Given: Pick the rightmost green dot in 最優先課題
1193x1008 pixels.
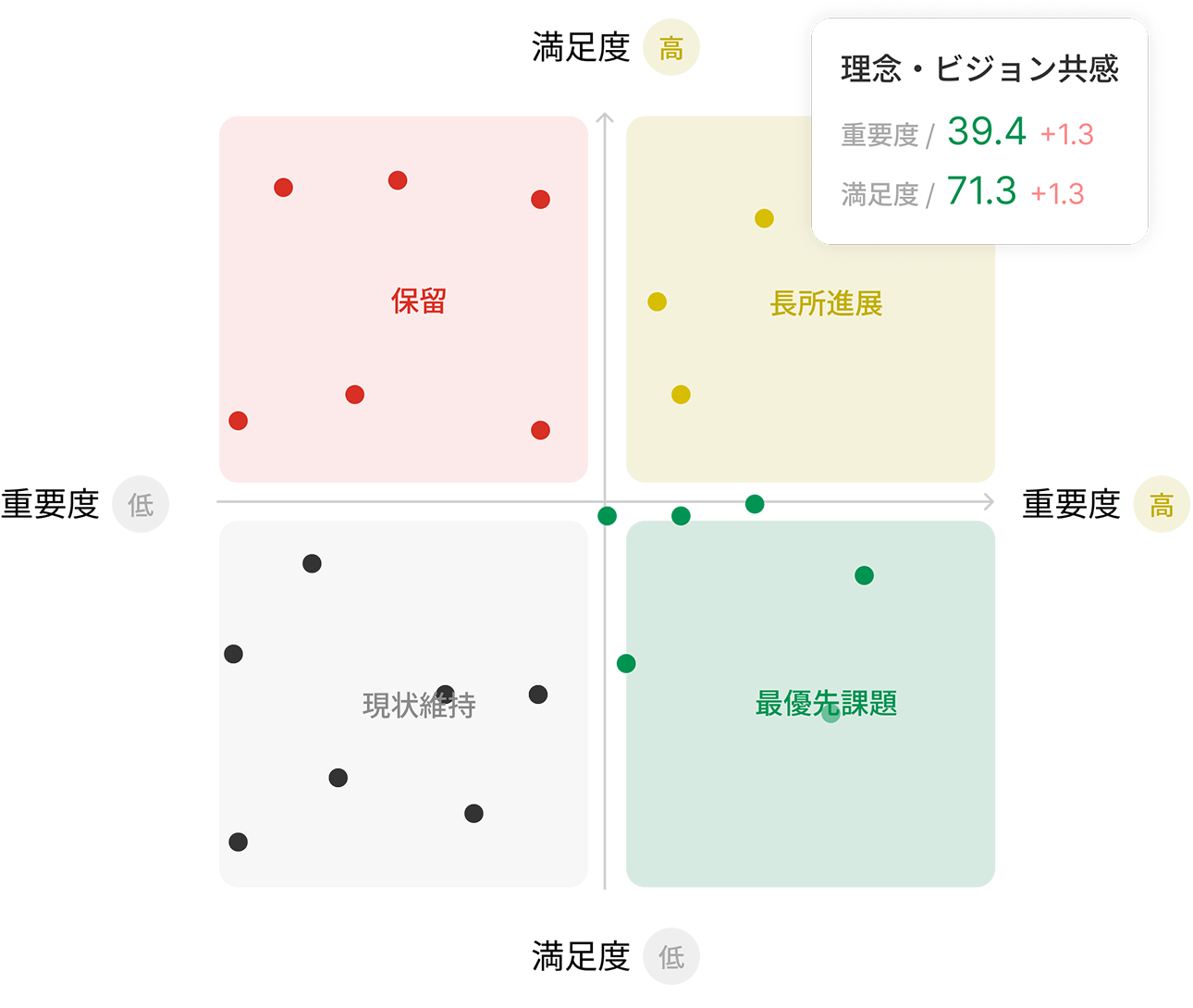Looking at the screenshot, I should (x=865, y=576).
